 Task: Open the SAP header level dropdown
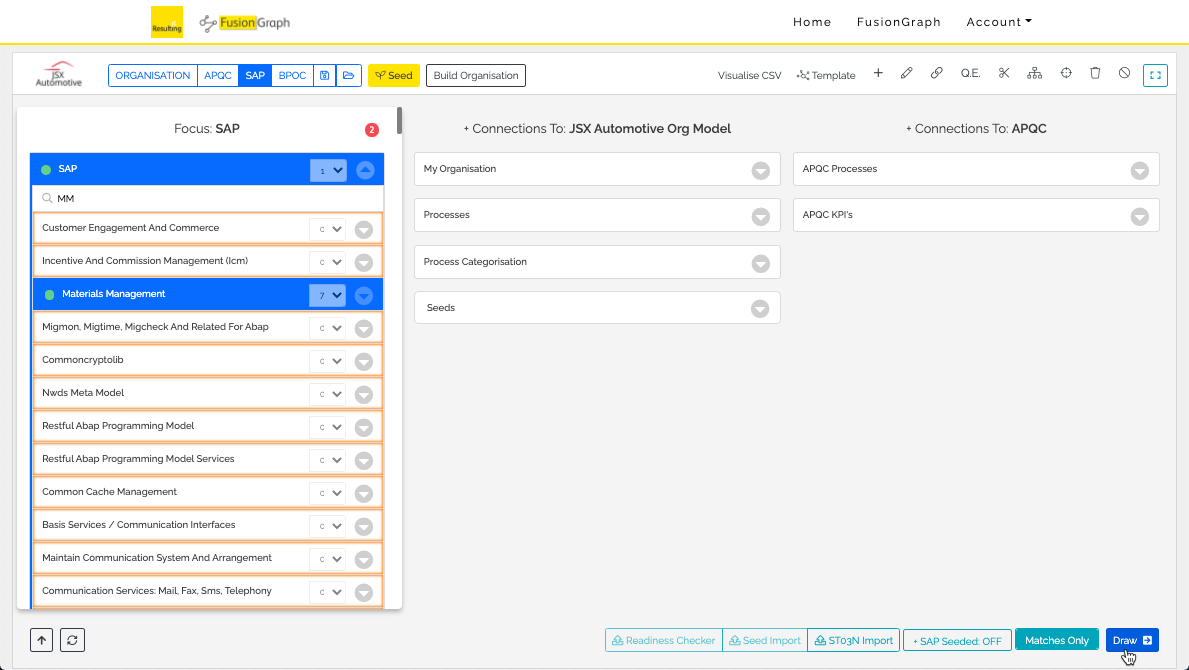tap(328, 171)
